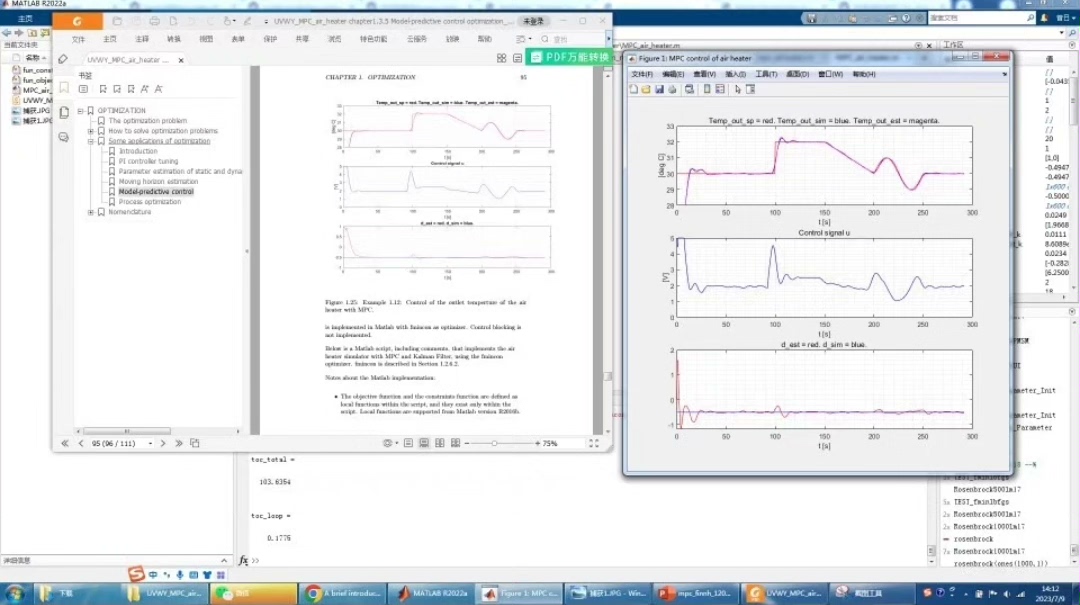Click the expand all bookmarks icon
1080x605 pixels.
click(83, 89)
